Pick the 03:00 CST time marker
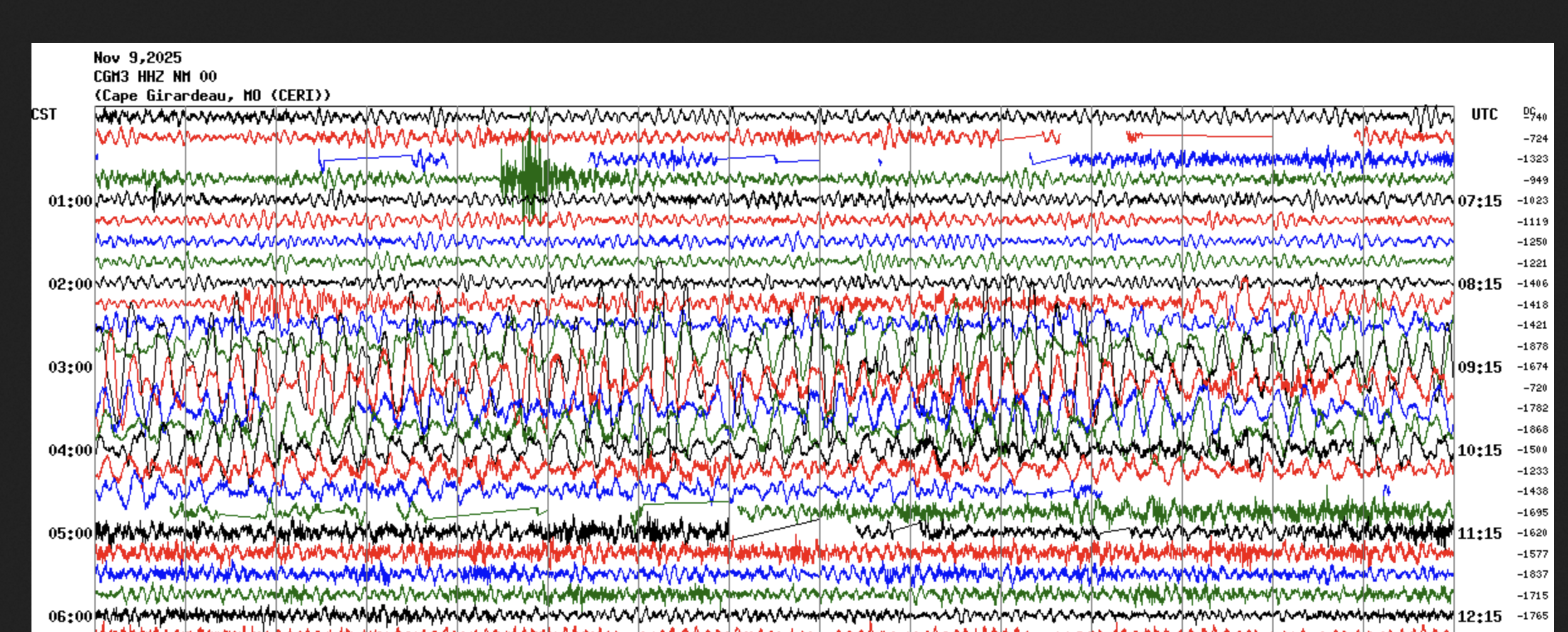This screenshot has width=1568, height=632. click(x=70, y=368)
